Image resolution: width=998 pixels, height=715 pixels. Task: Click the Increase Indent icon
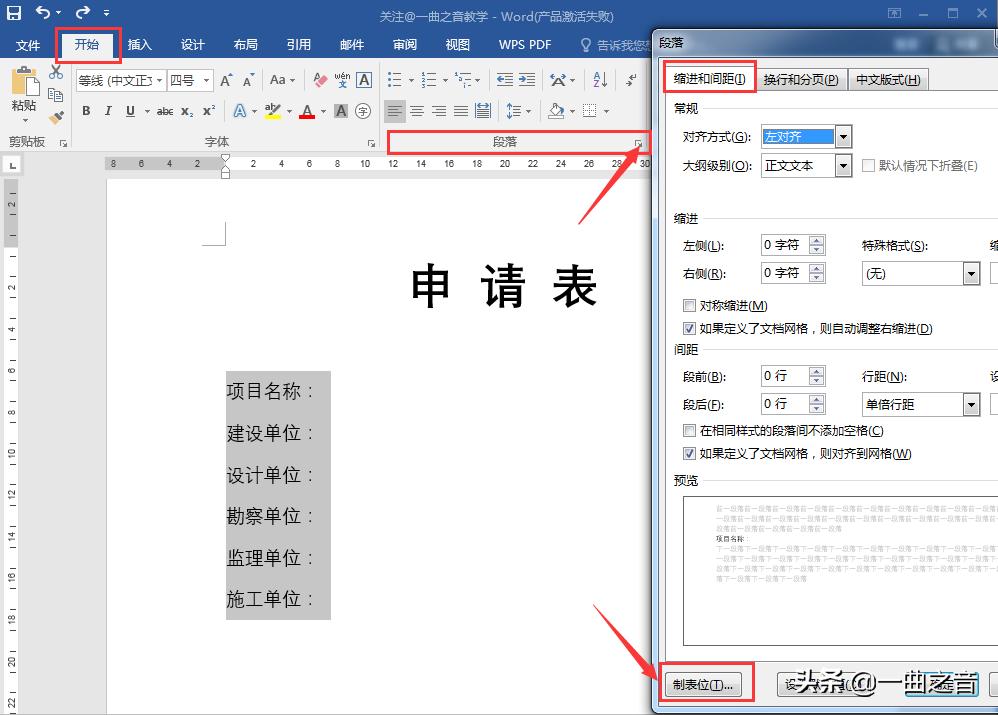[528, 78]
